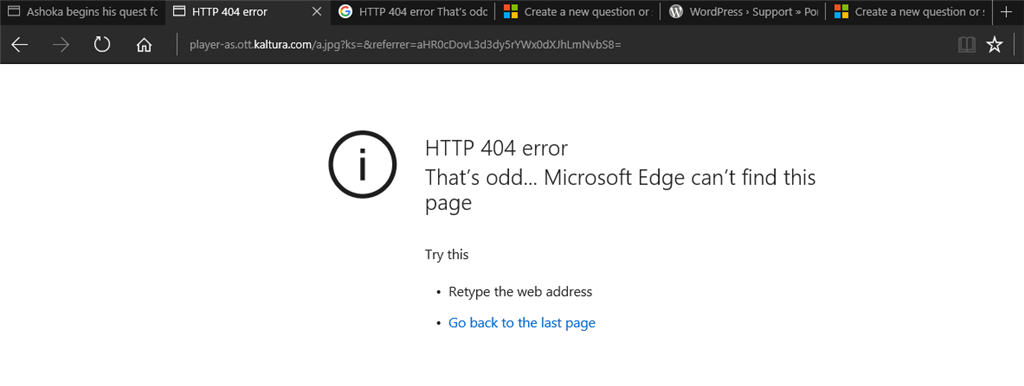Click the grayed Forward arrow

pos(61,44)
